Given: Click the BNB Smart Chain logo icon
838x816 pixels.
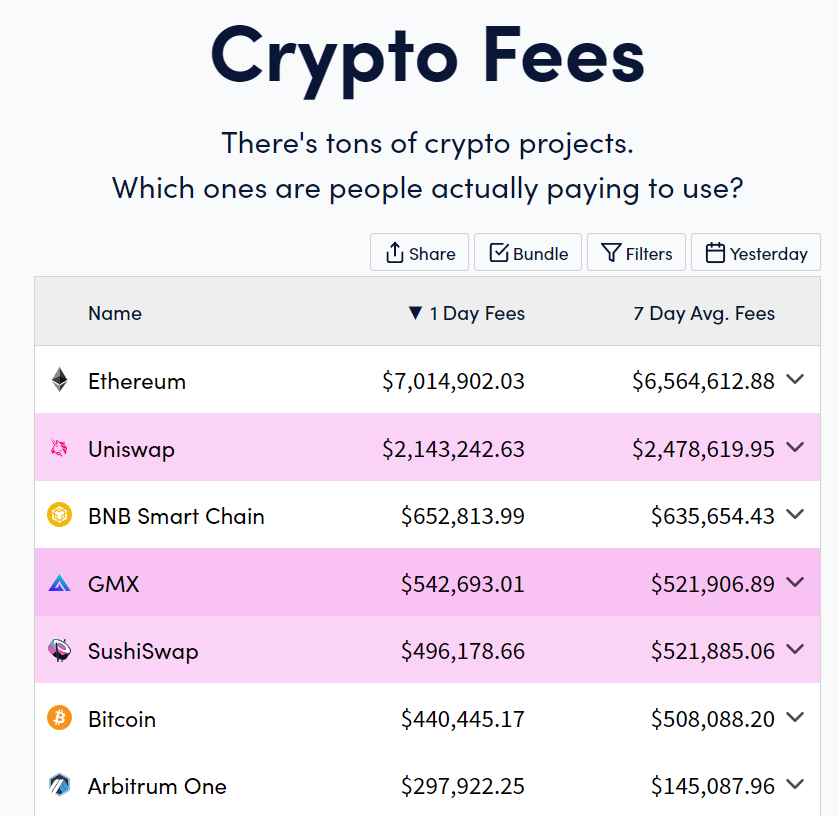Looking at the screenshot, I should (59, 515).
